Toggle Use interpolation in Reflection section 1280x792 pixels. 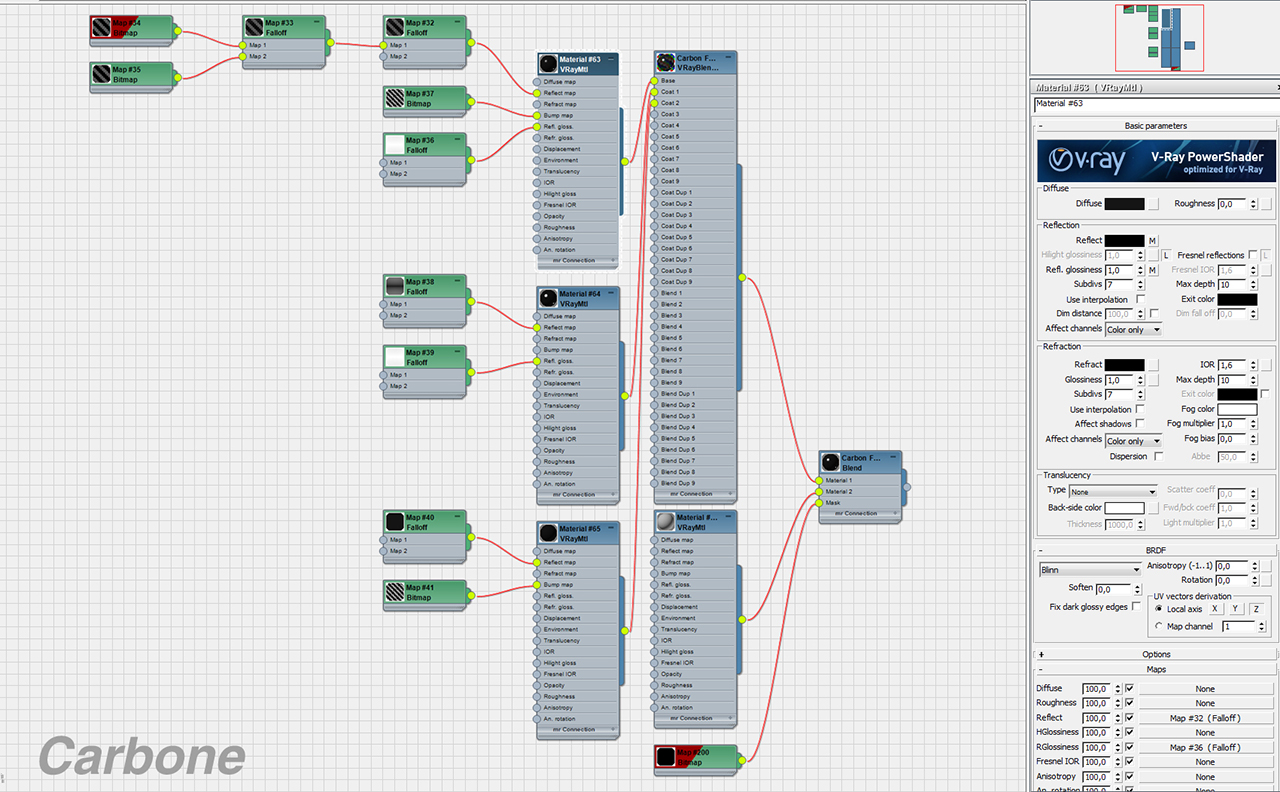click(x=1140, y=299)
